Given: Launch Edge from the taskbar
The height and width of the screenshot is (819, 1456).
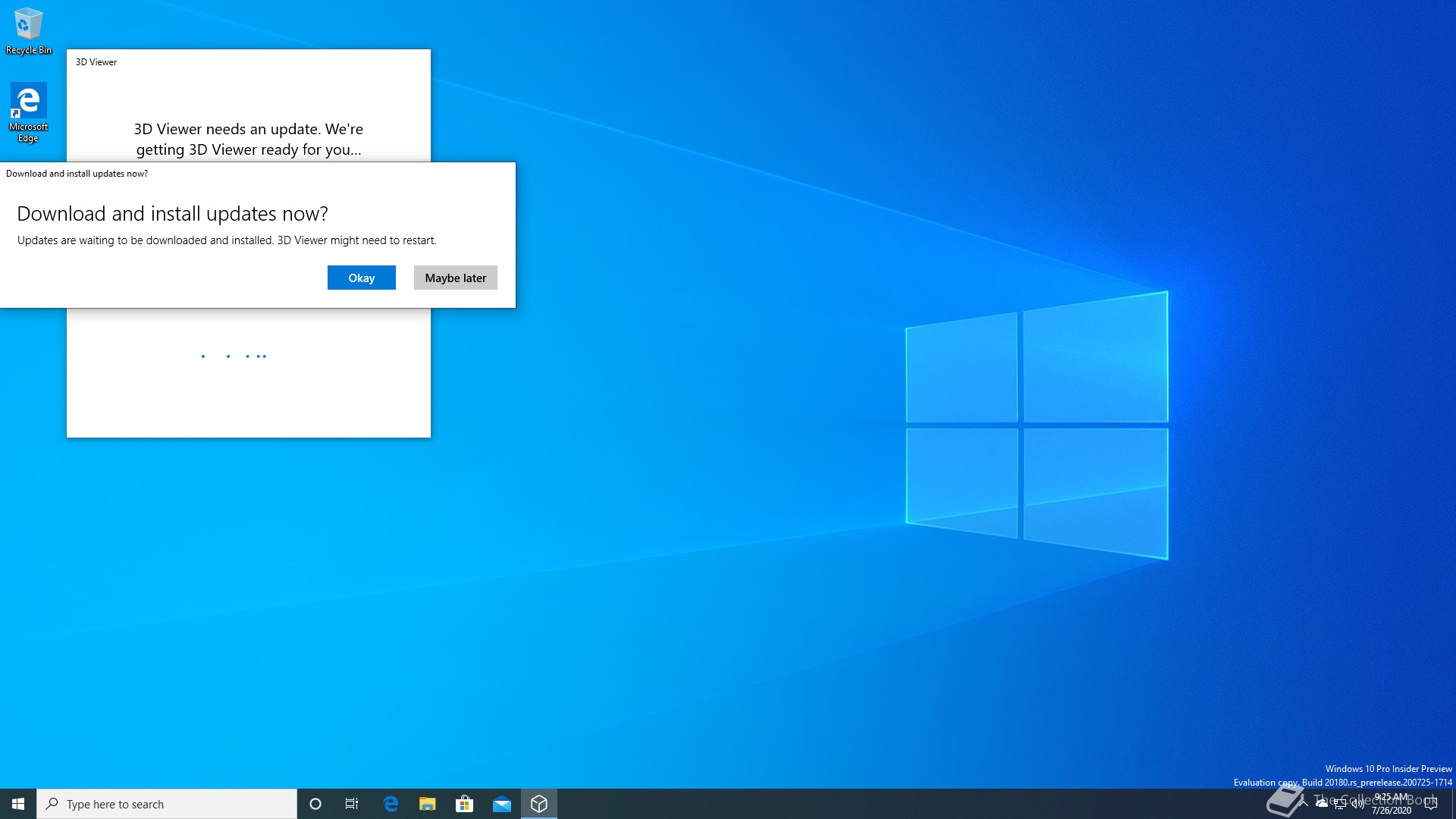Looking at the screenshot, I should (391, 804).
